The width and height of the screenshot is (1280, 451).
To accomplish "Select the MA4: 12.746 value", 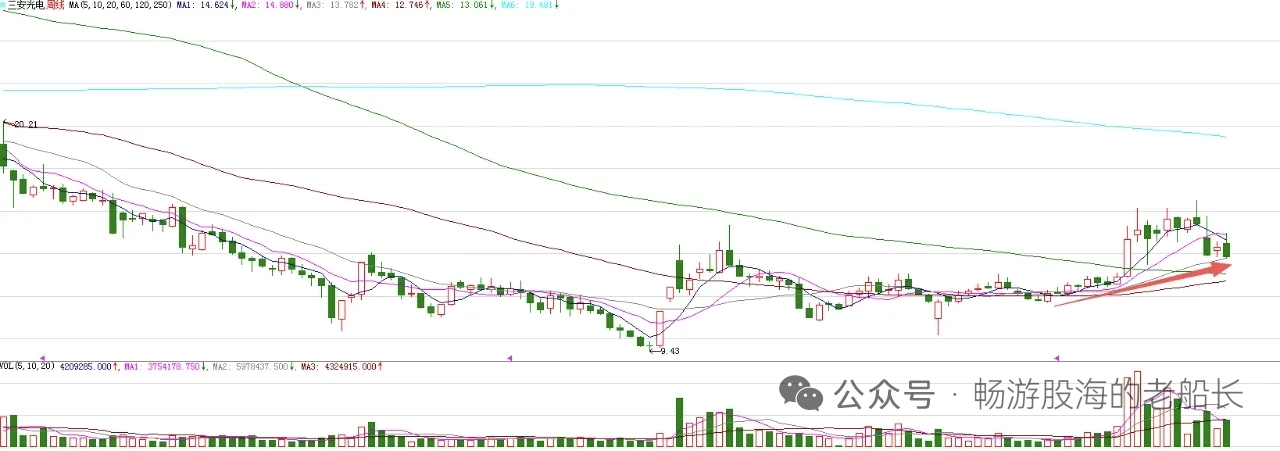I will pos(396,6).
